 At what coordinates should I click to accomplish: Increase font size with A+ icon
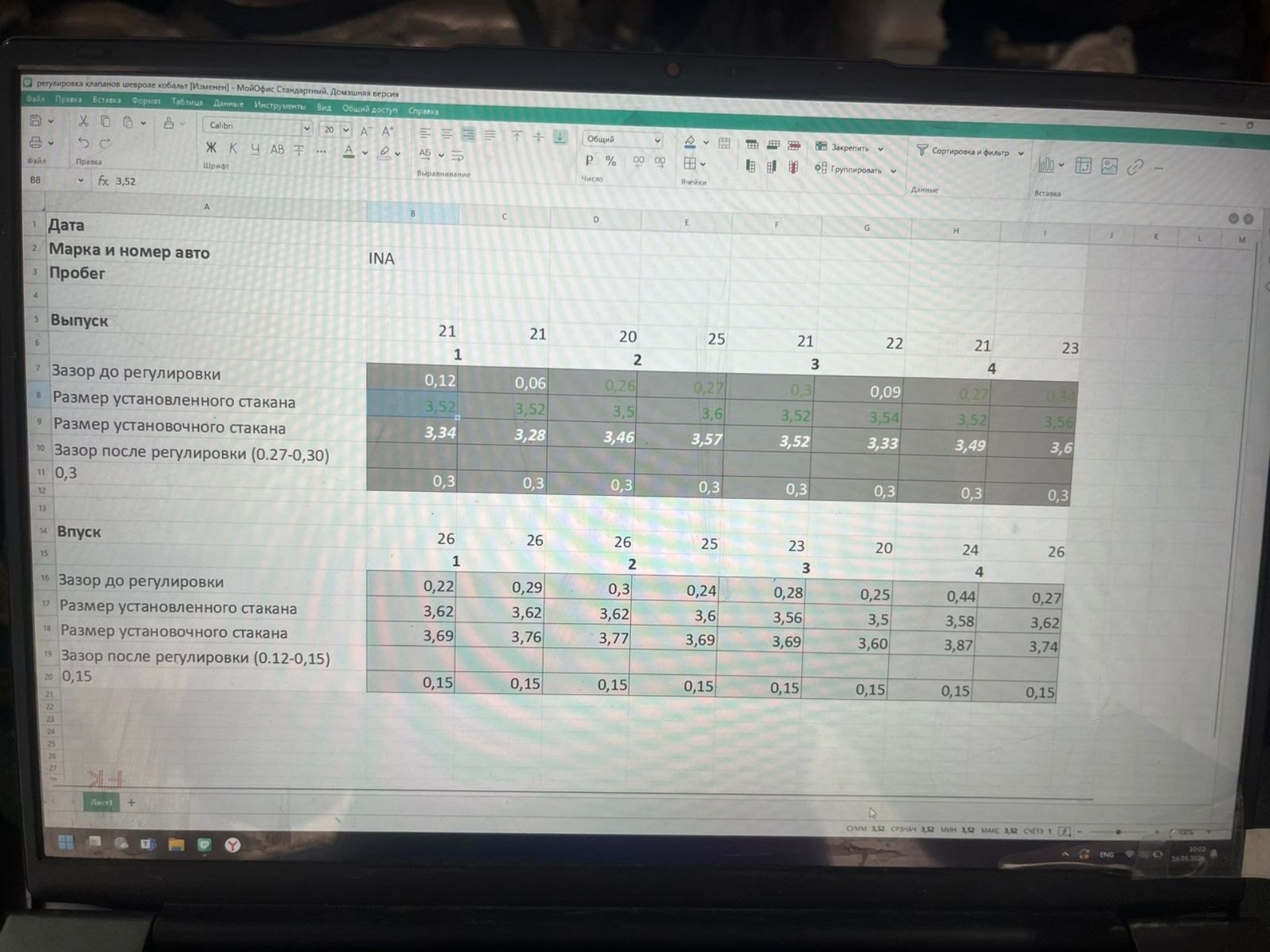[x=388, y=131]
